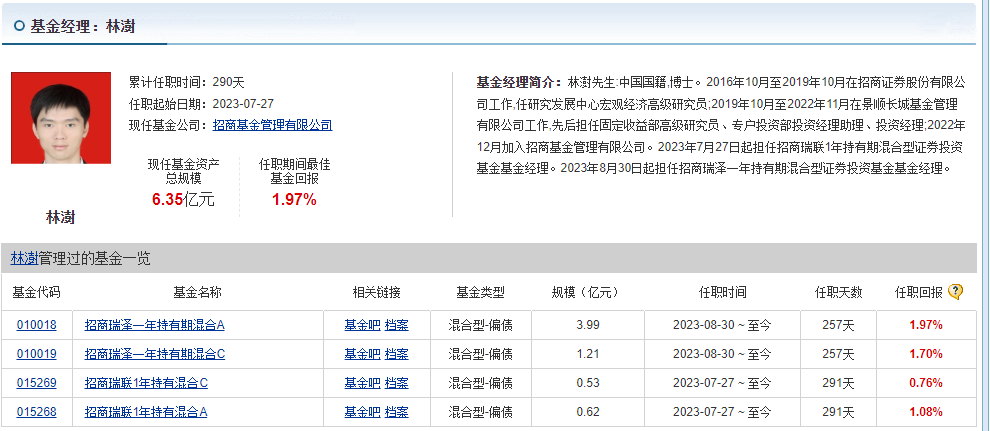
Task: Open 招商瑞泽一年持有期混合C fund page
Action: click(155, 355)
